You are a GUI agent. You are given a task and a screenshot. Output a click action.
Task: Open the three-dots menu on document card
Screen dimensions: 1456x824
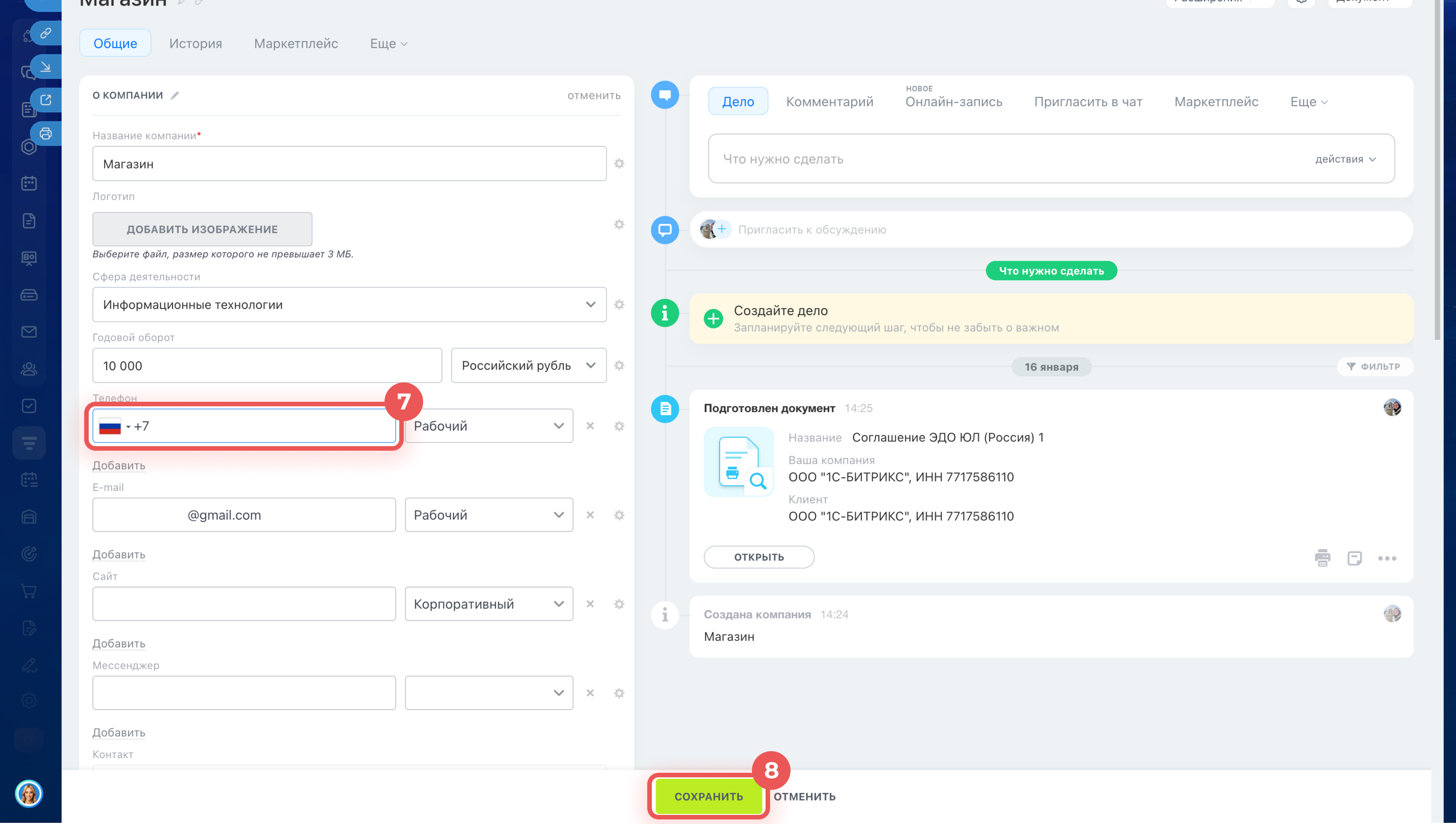tap(1387, 558)
